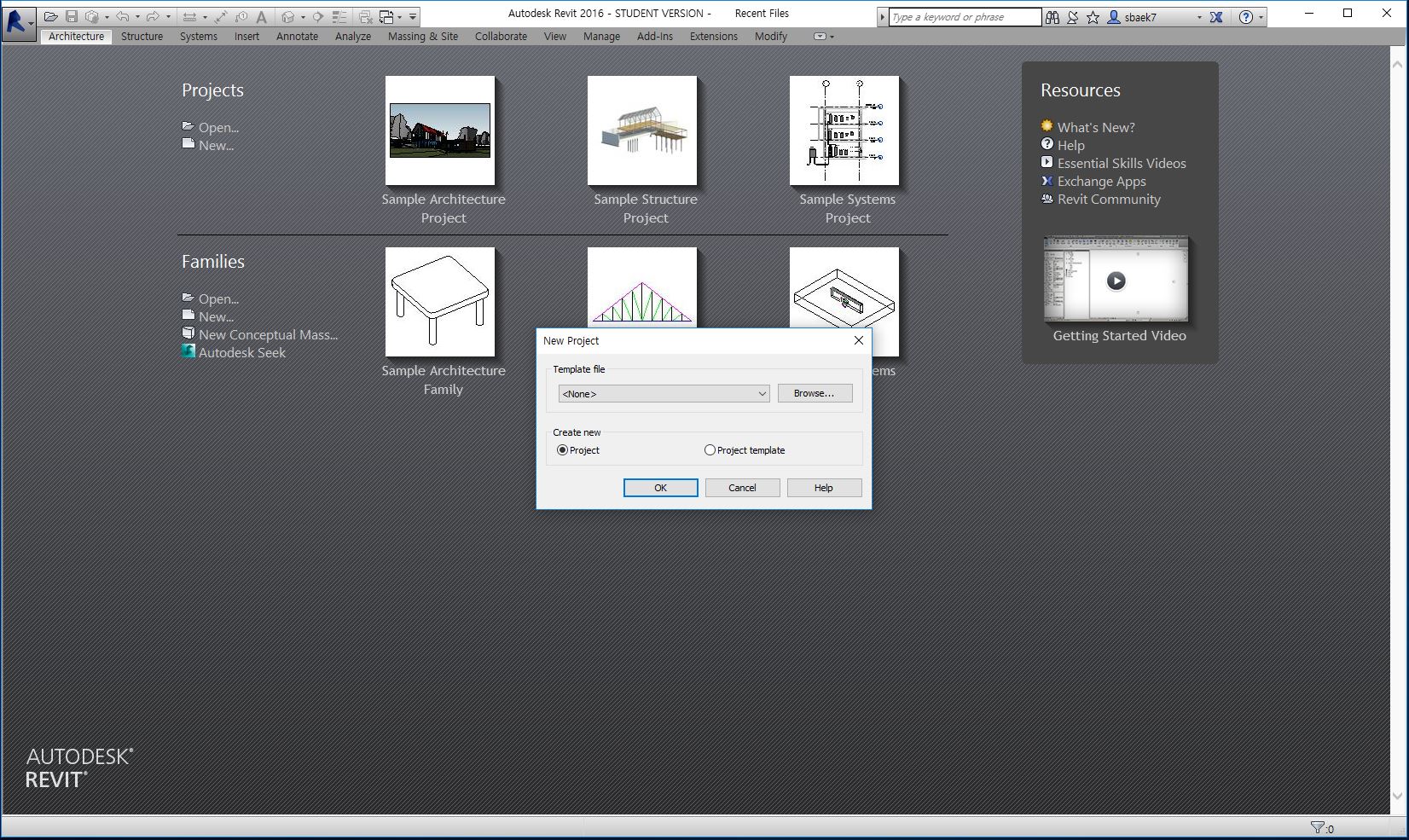Viewport: 1409px width, 840px height.
Task: Select the Project radio button
Action: click(x=562, y=450)
